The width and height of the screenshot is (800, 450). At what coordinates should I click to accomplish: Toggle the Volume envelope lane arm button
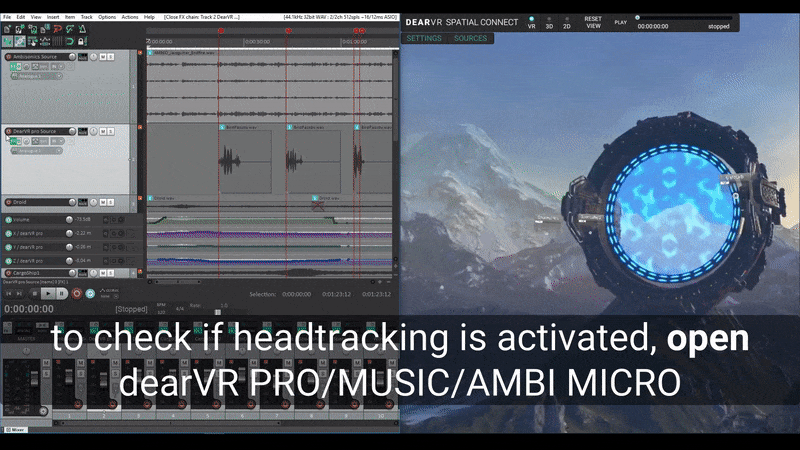8,219
